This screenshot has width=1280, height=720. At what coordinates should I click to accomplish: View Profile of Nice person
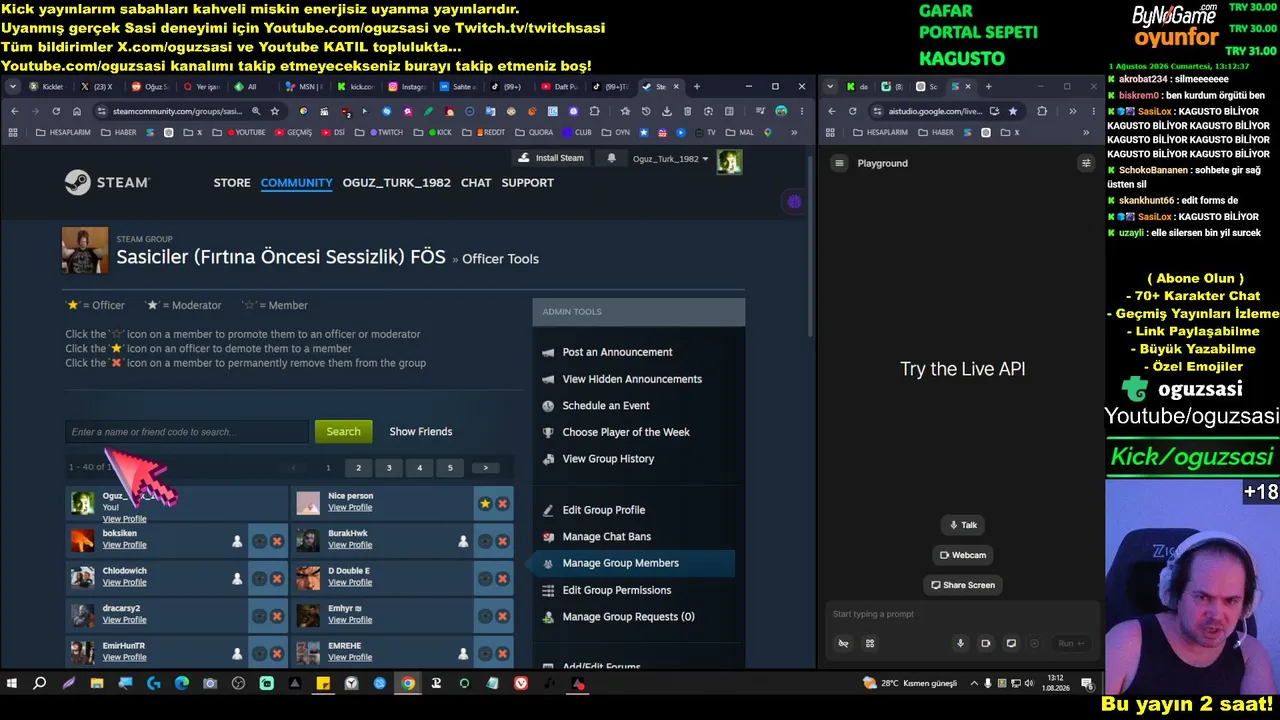(x=350, y=507)
